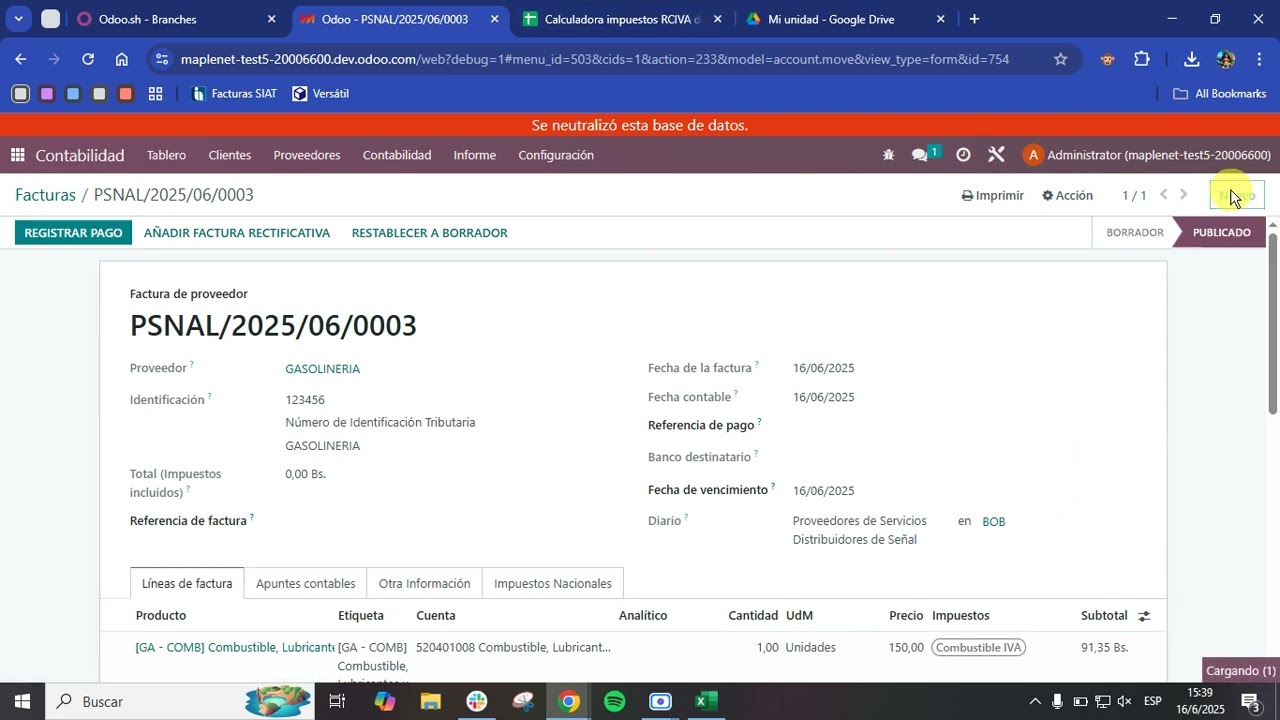The image size is (1280, 720).
Task: Click Combustible IVA tax tag
Action: click(979, 648)
